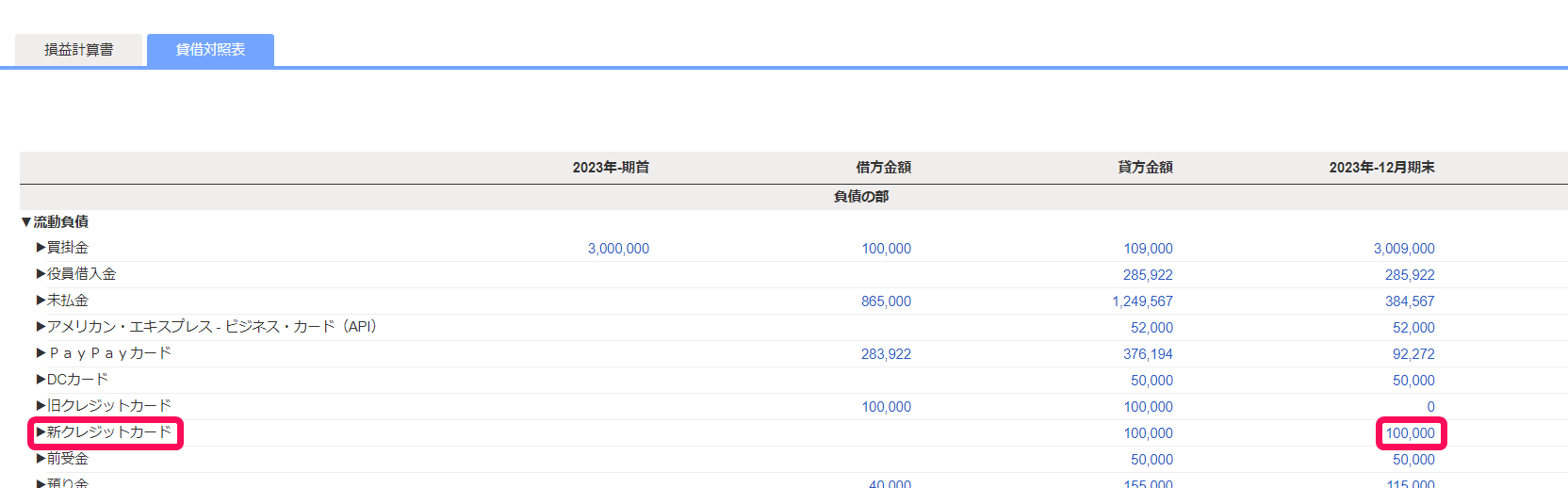1568x488 pixels.
Task: Open 買掛金 credit amount 109,000
Action: pyautogui.click(x=1148, y=249)
